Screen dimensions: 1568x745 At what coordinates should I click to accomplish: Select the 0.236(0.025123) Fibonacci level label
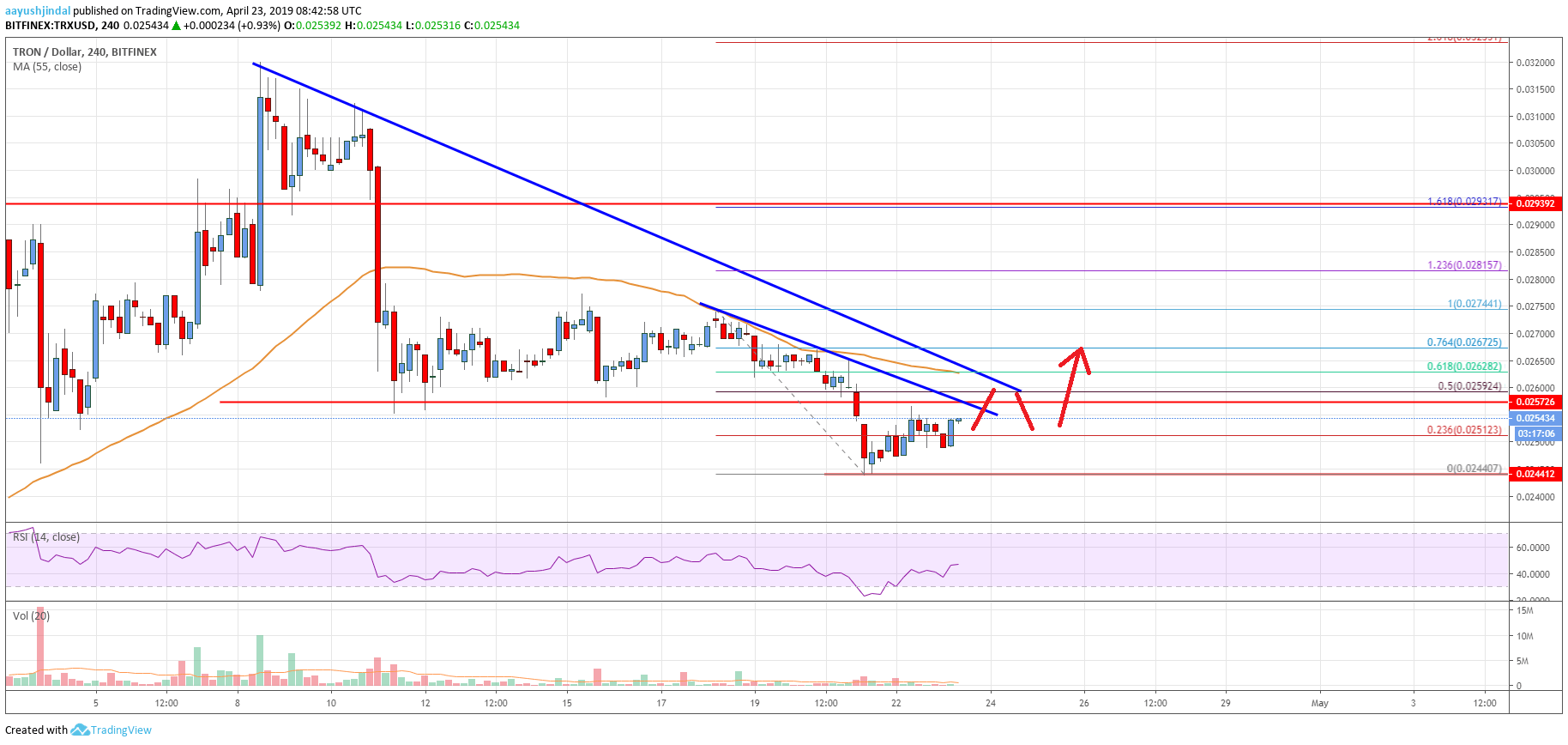point(1464,430)
